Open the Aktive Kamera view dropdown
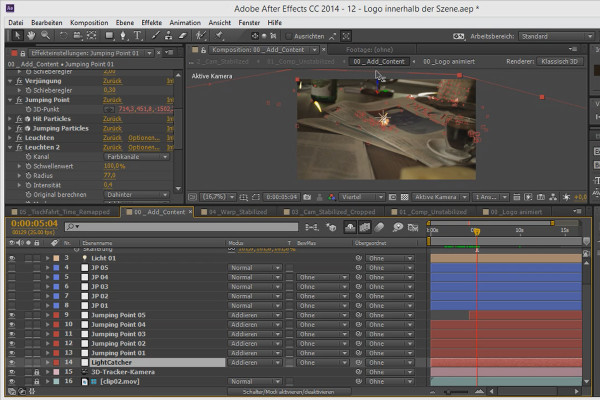Screen dimensions: 600x400 (x=440, y=197)
